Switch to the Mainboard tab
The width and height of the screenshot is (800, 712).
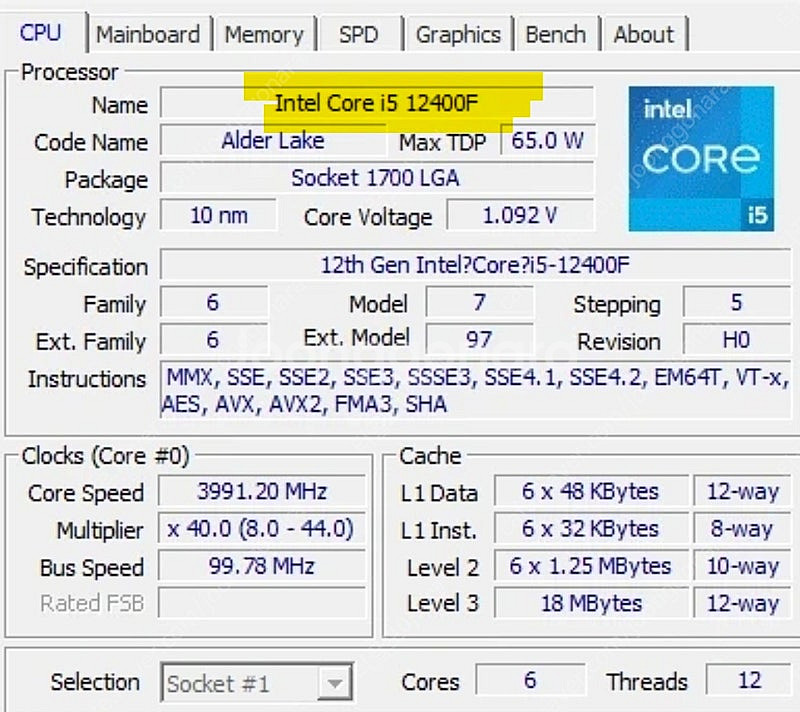(x=148, y=35)
